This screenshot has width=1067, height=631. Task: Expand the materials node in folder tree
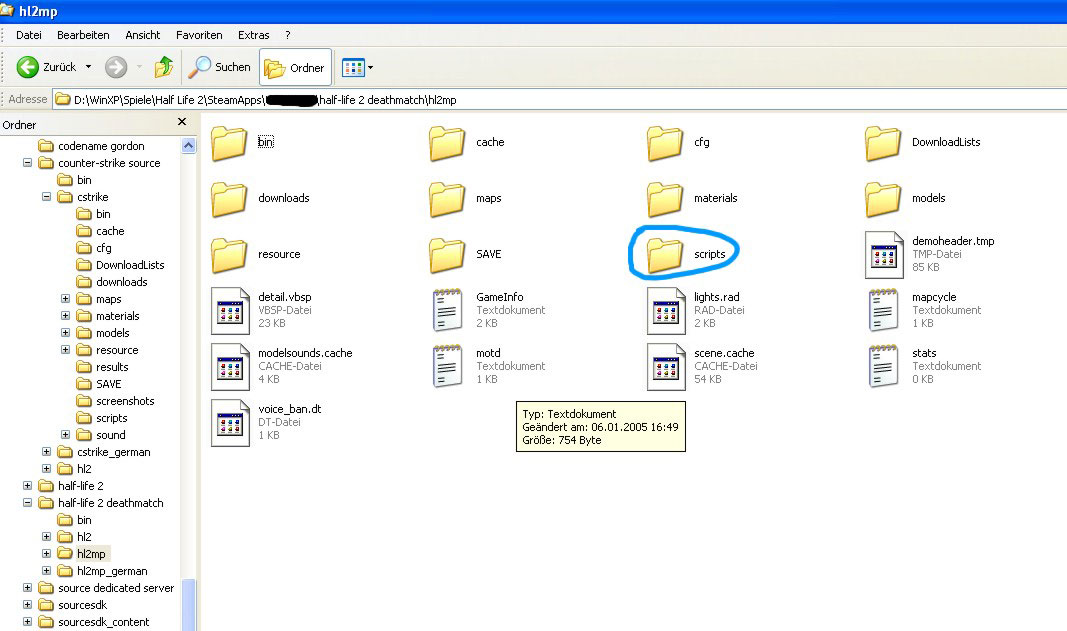click(65, 316)
